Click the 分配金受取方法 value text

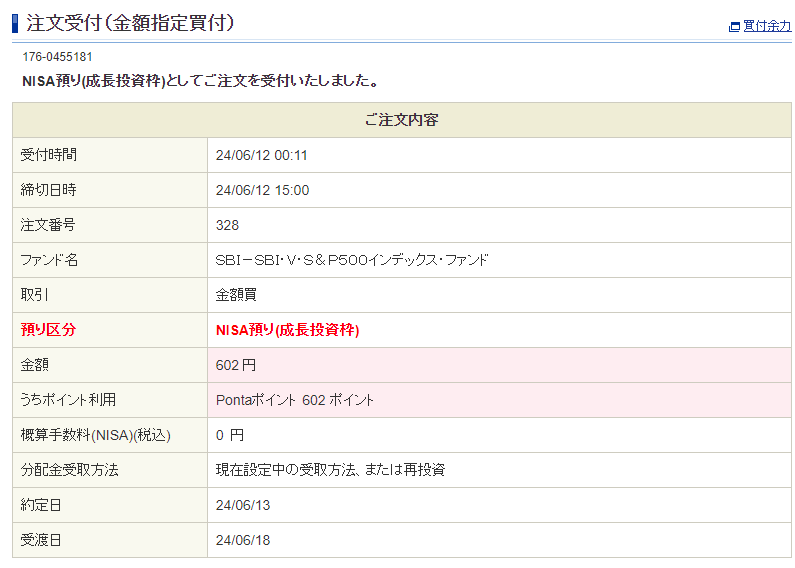(330, 470)
